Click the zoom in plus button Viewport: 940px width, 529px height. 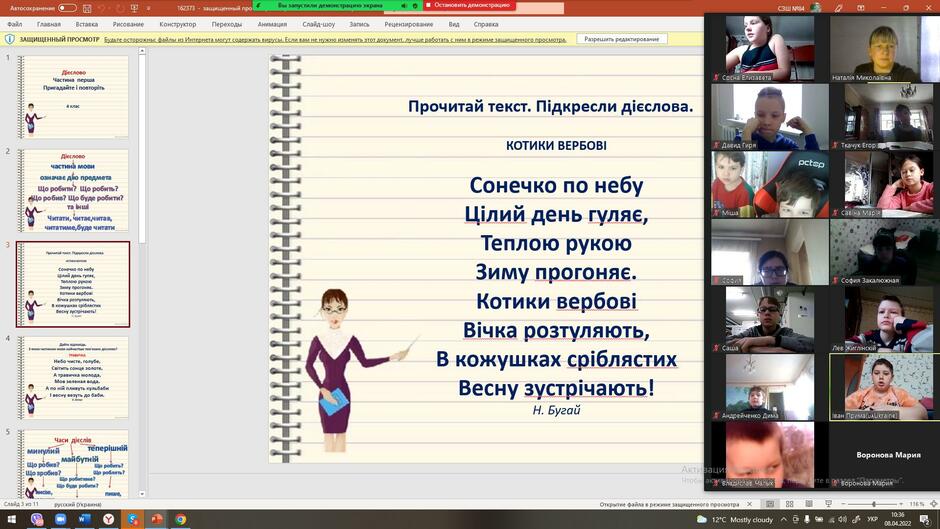(900, 504)
